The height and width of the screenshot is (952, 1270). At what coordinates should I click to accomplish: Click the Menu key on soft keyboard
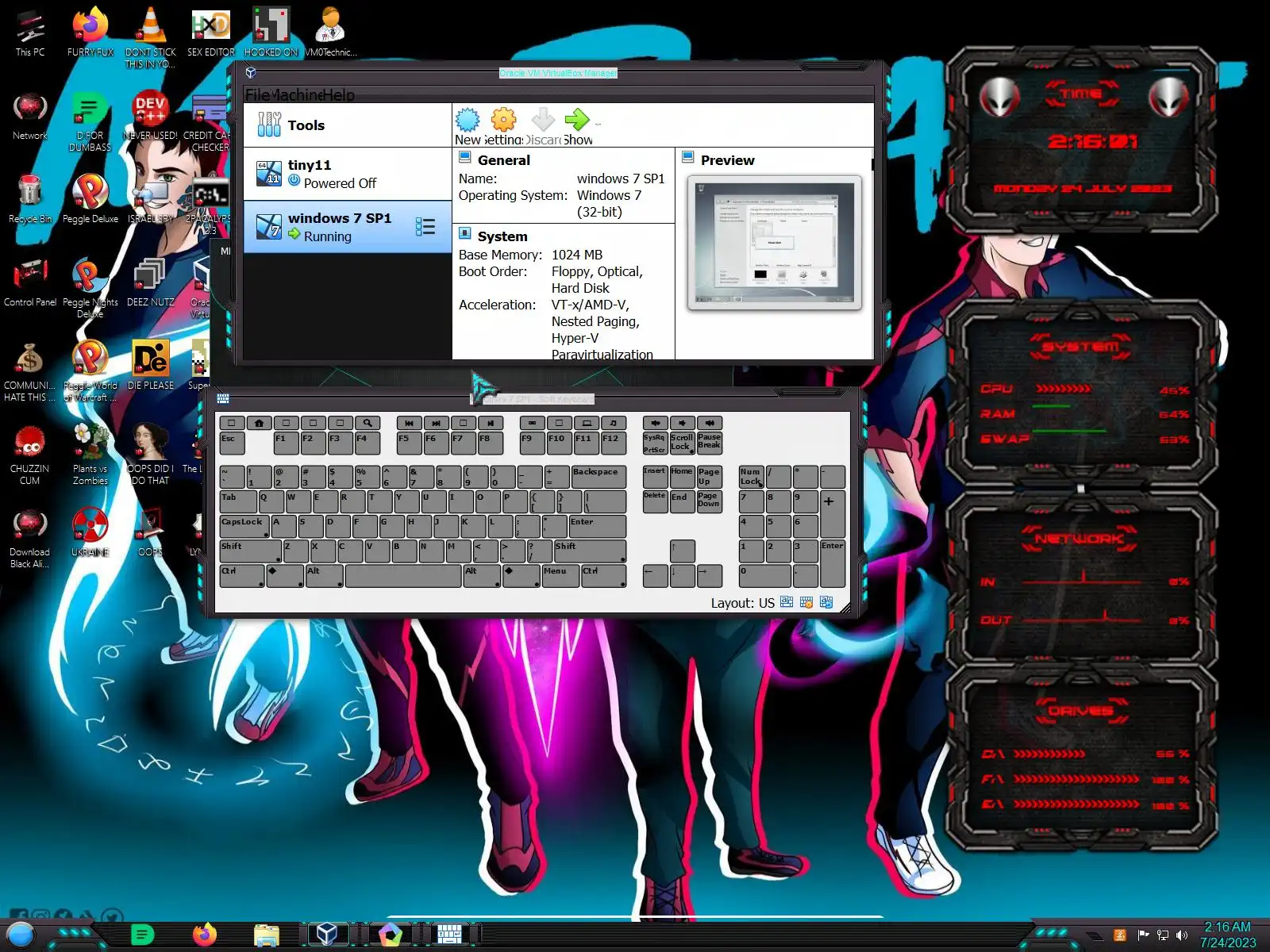(560, 575)
